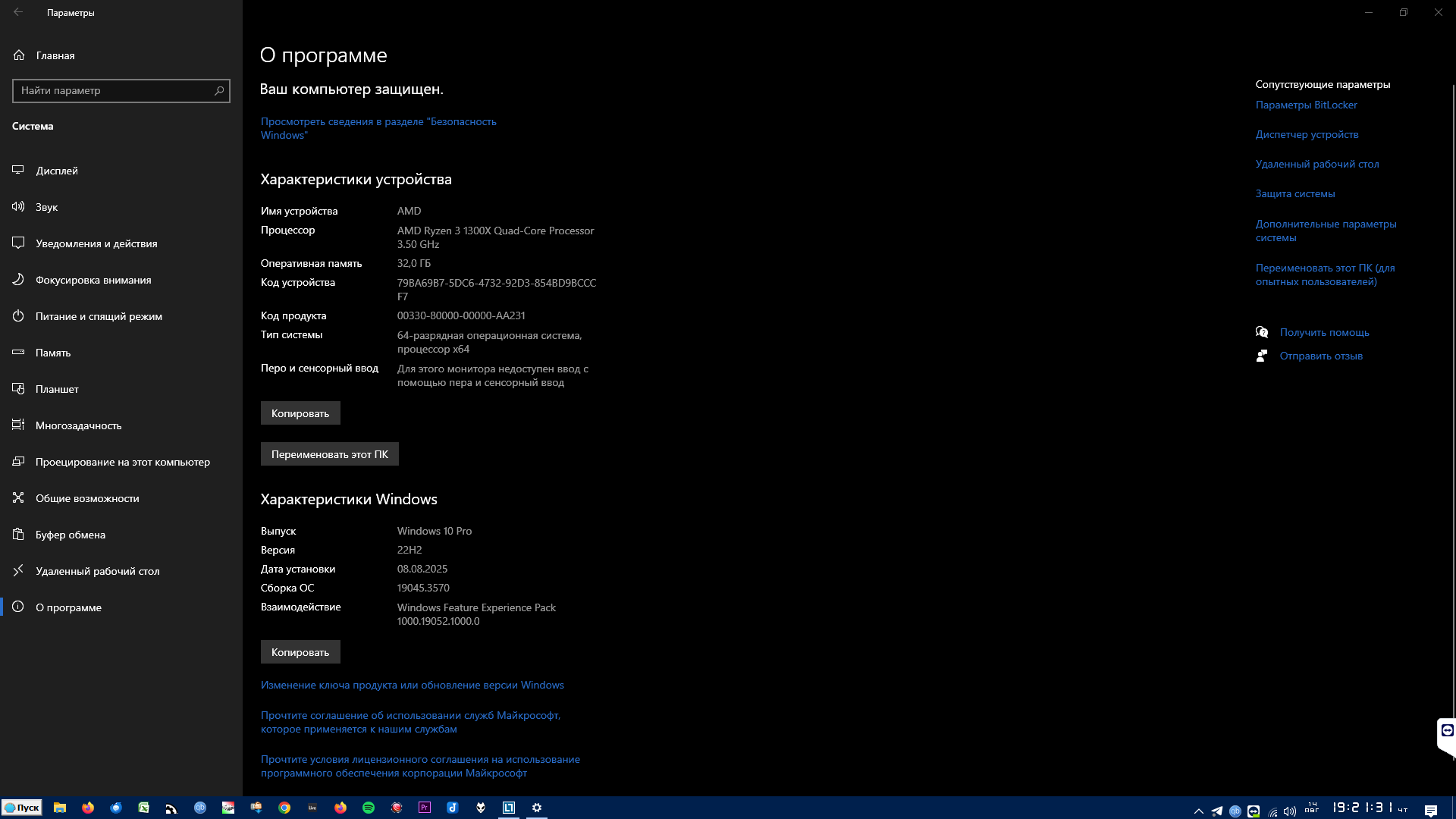Screen dimensions: 1456x819
Task: Click the Telegram tray icon
Action: click(1217, 811)
